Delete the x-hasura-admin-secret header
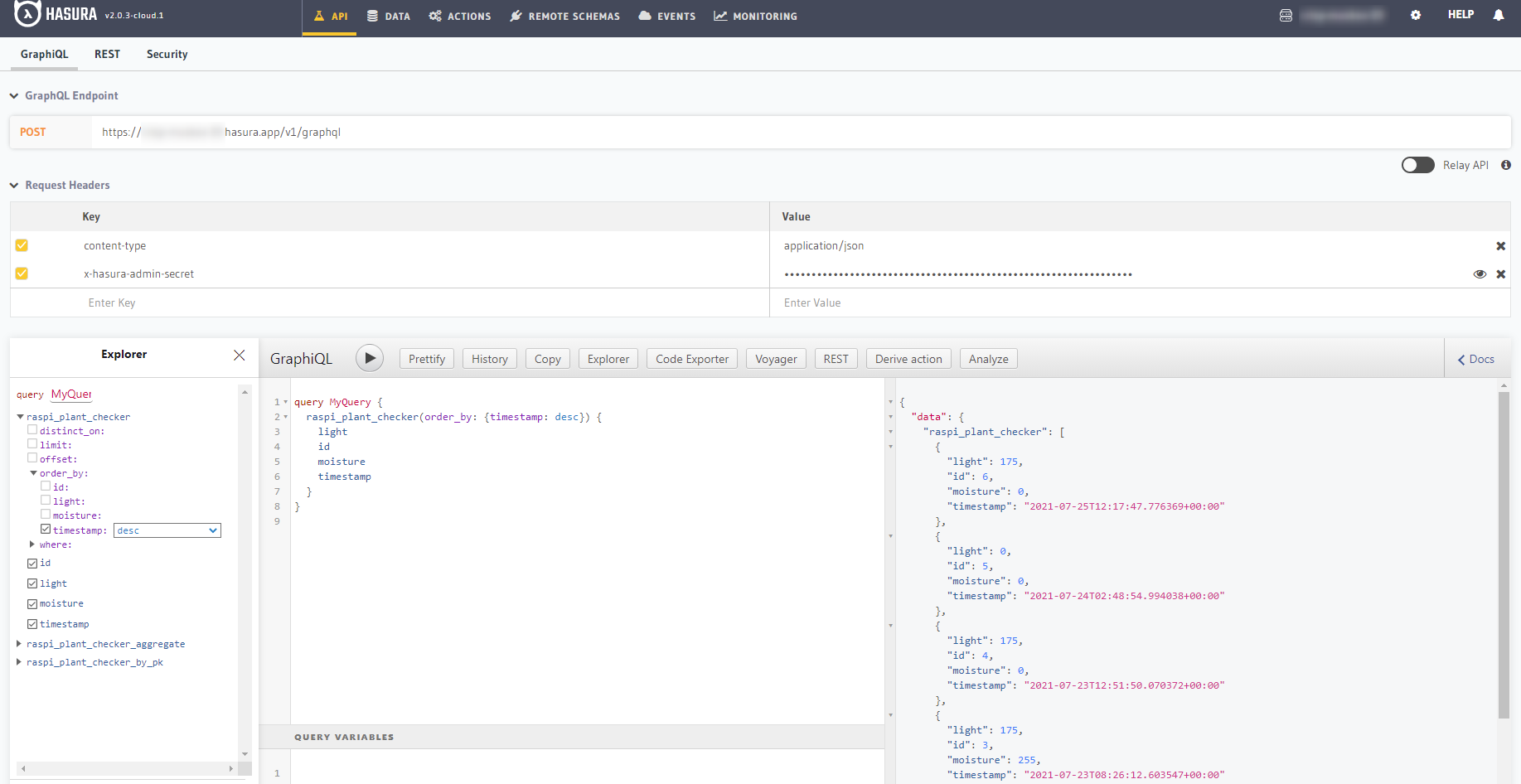 (x=1500, y=274)
